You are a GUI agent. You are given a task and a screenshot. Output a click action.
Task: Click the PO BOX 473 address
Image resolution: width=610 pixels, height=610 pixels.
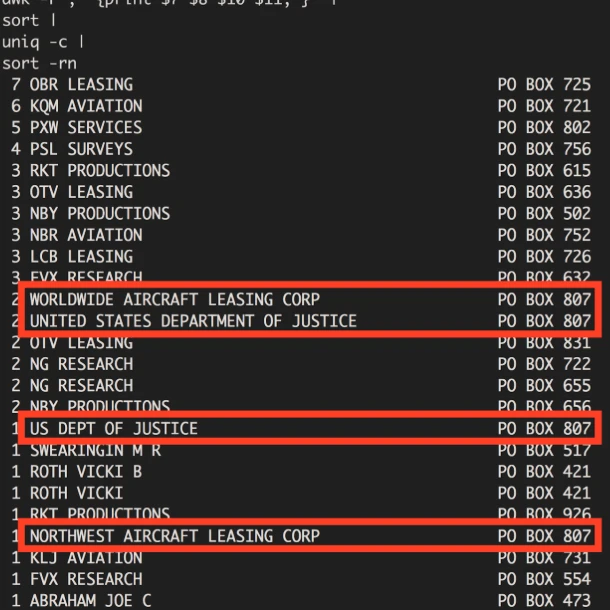tap(544, 600)
